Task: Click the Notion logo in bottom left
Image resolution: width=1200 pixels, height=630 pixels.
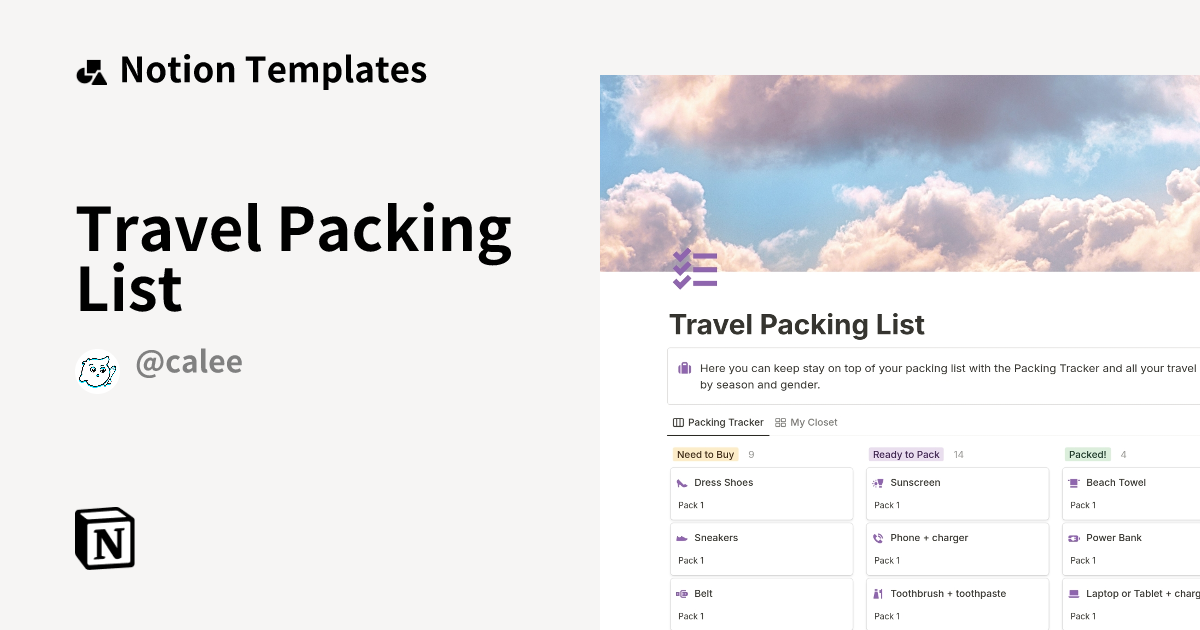Action: click(104, 538)
